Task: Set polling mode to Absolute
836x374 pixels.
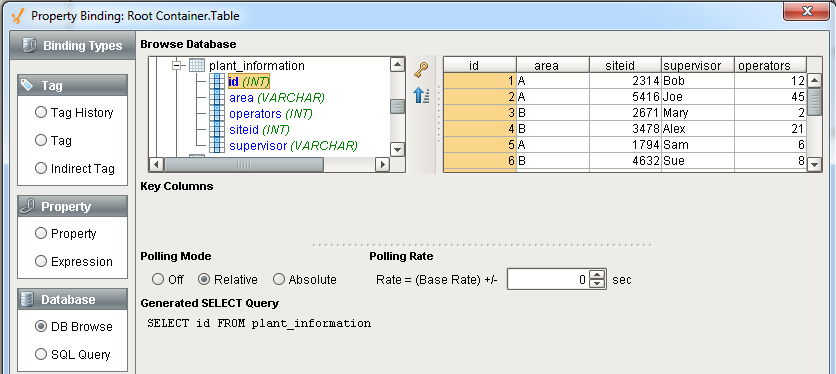Action: [x=279, y=280]
